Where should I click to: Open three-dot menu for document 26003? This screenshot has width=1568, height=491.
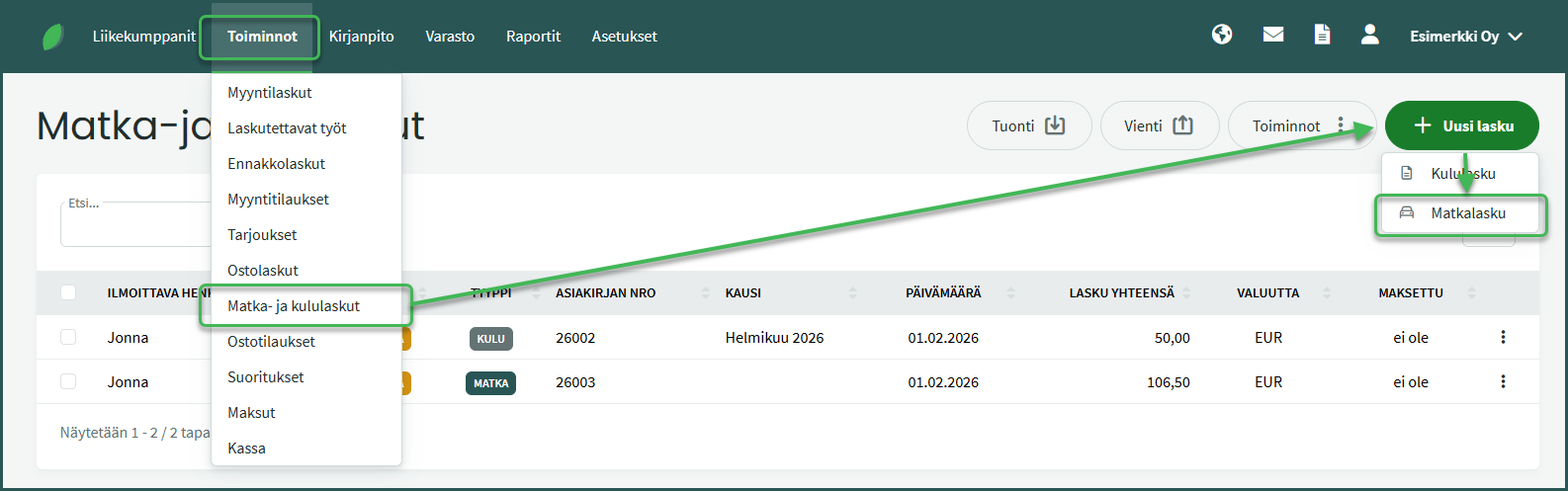coord(1503,382)
